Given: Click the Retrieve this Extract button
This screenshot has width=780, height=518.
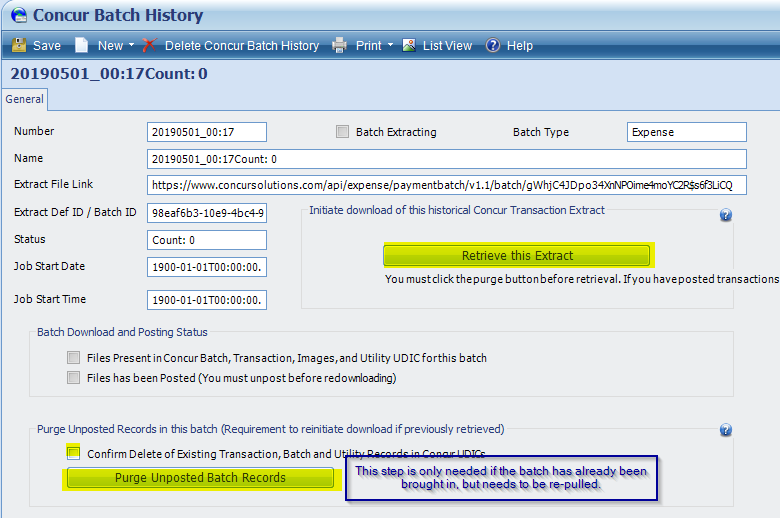Looking at the screenshot, I should tap(517, 256).
